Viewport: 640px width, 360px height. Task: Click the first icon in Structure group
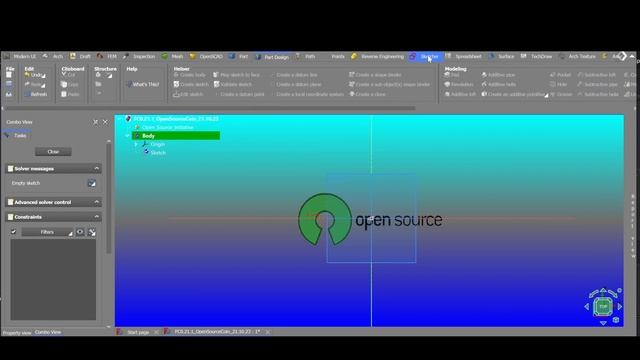(98, 75)
